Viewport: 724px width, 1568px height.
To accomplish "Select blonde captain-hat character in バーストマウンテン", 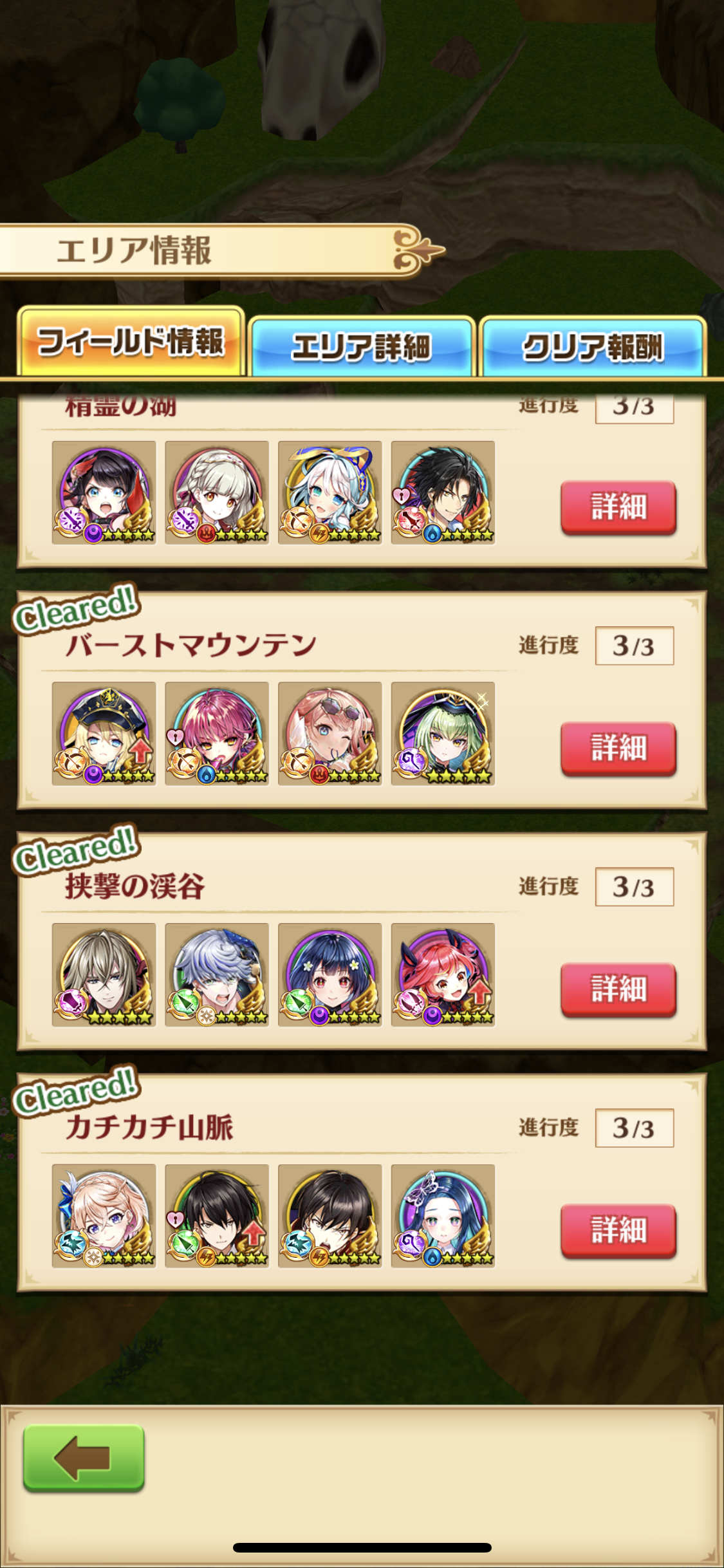I will click(x=104, y=734).
